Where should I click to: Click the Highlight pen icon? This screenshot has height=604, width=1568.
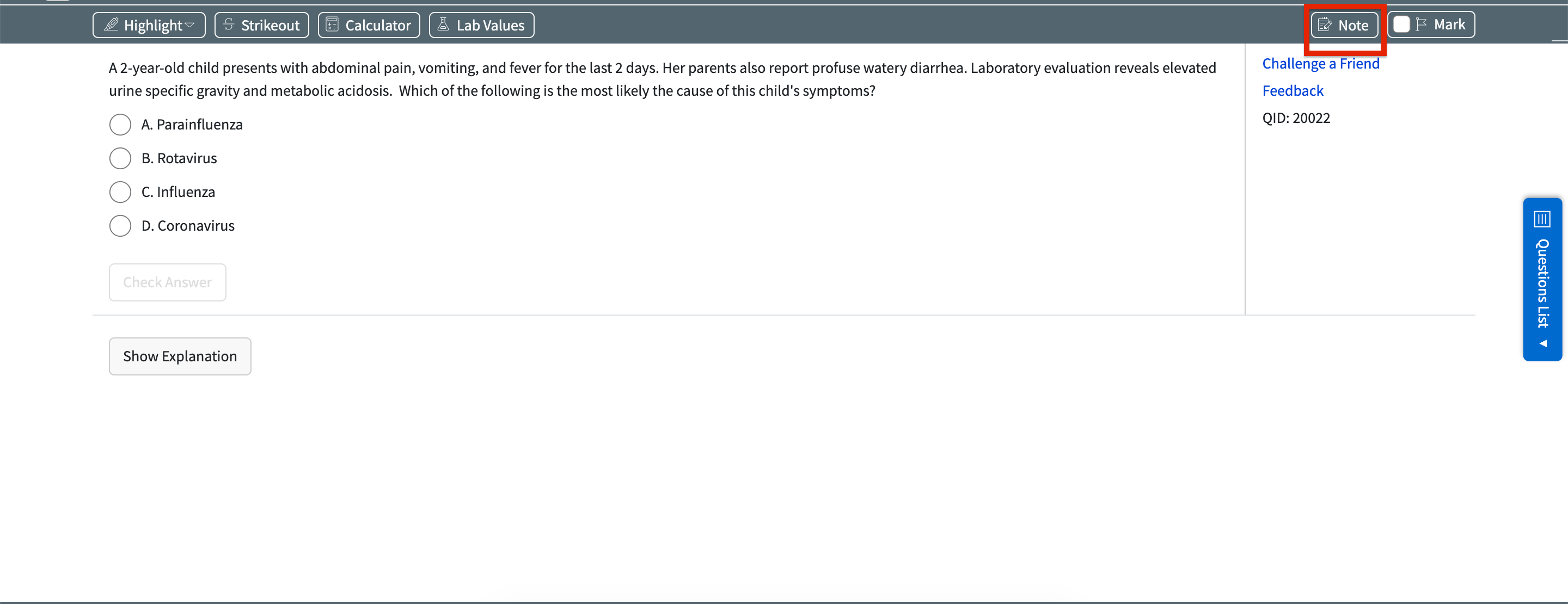[111, 25]
